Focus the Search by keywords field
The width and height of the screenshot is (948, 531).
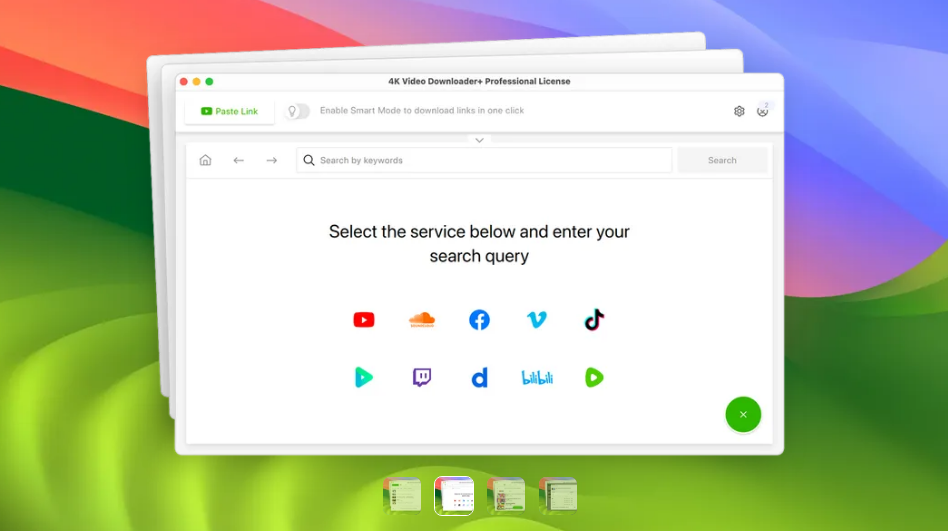point(484,160)
